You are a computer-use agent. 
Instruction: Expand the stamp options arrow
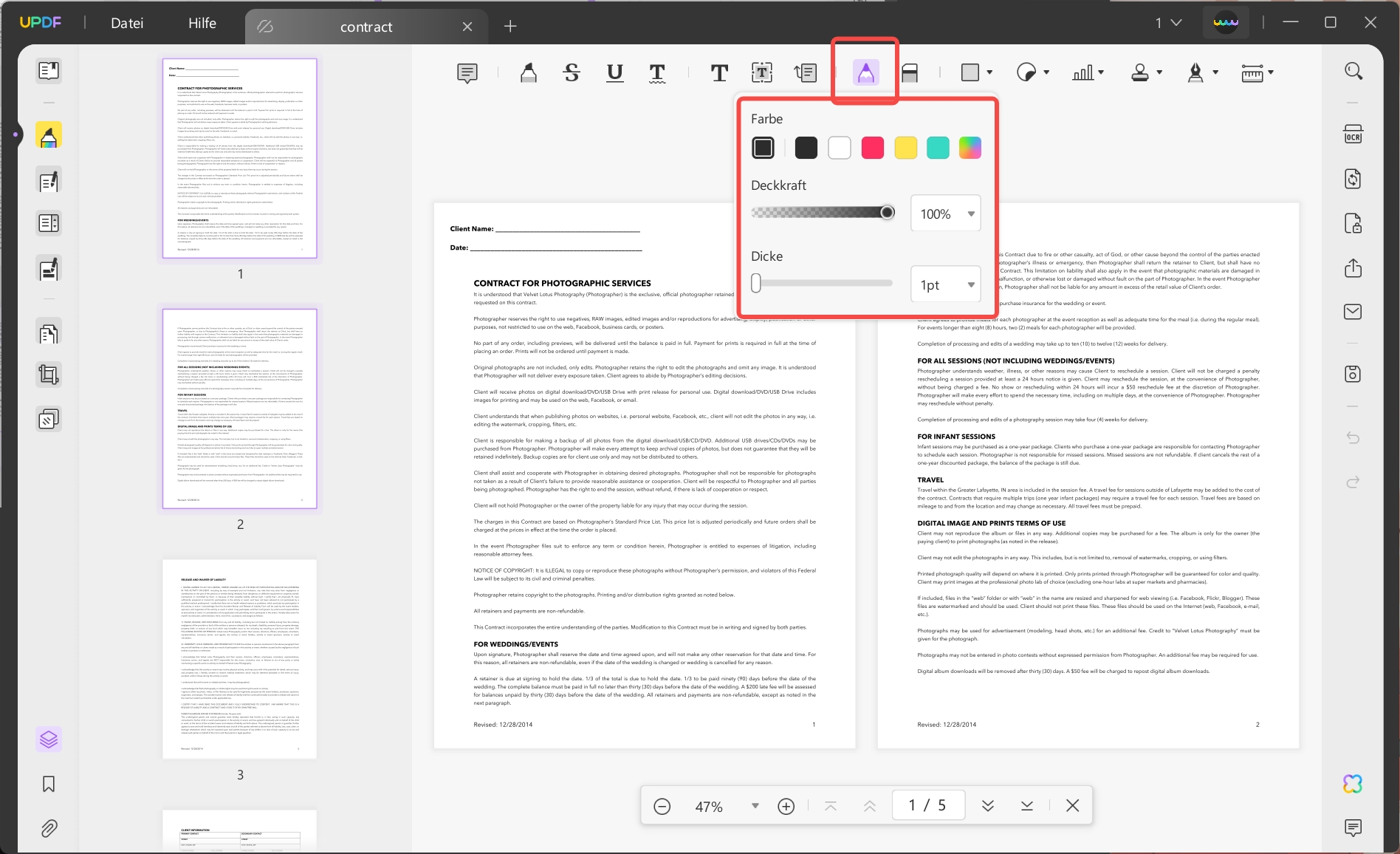point(1159,72)
